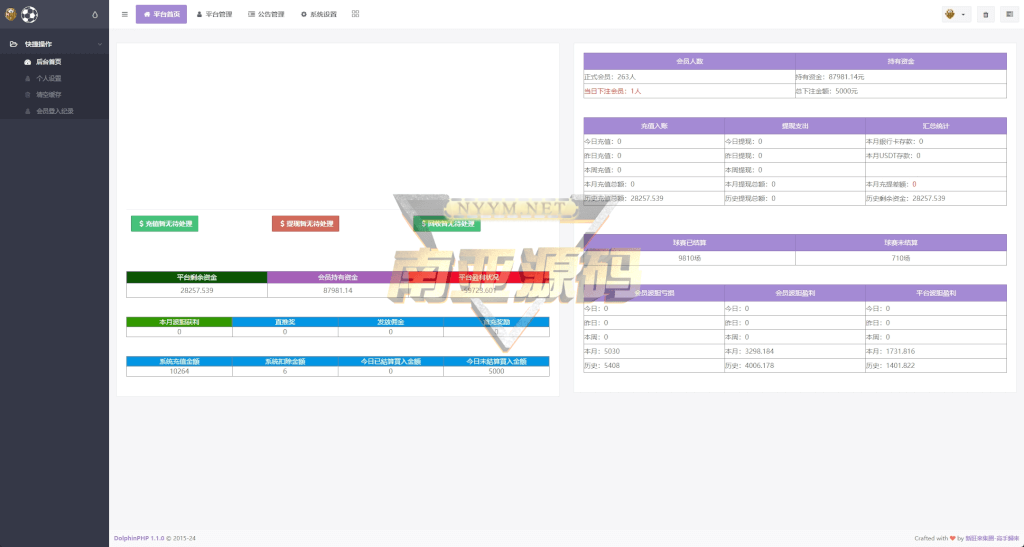The height and width of the screenshot is (547, 1024).
Task: Click the DolphinPHP link in the footer
Action: pos(131,538)
